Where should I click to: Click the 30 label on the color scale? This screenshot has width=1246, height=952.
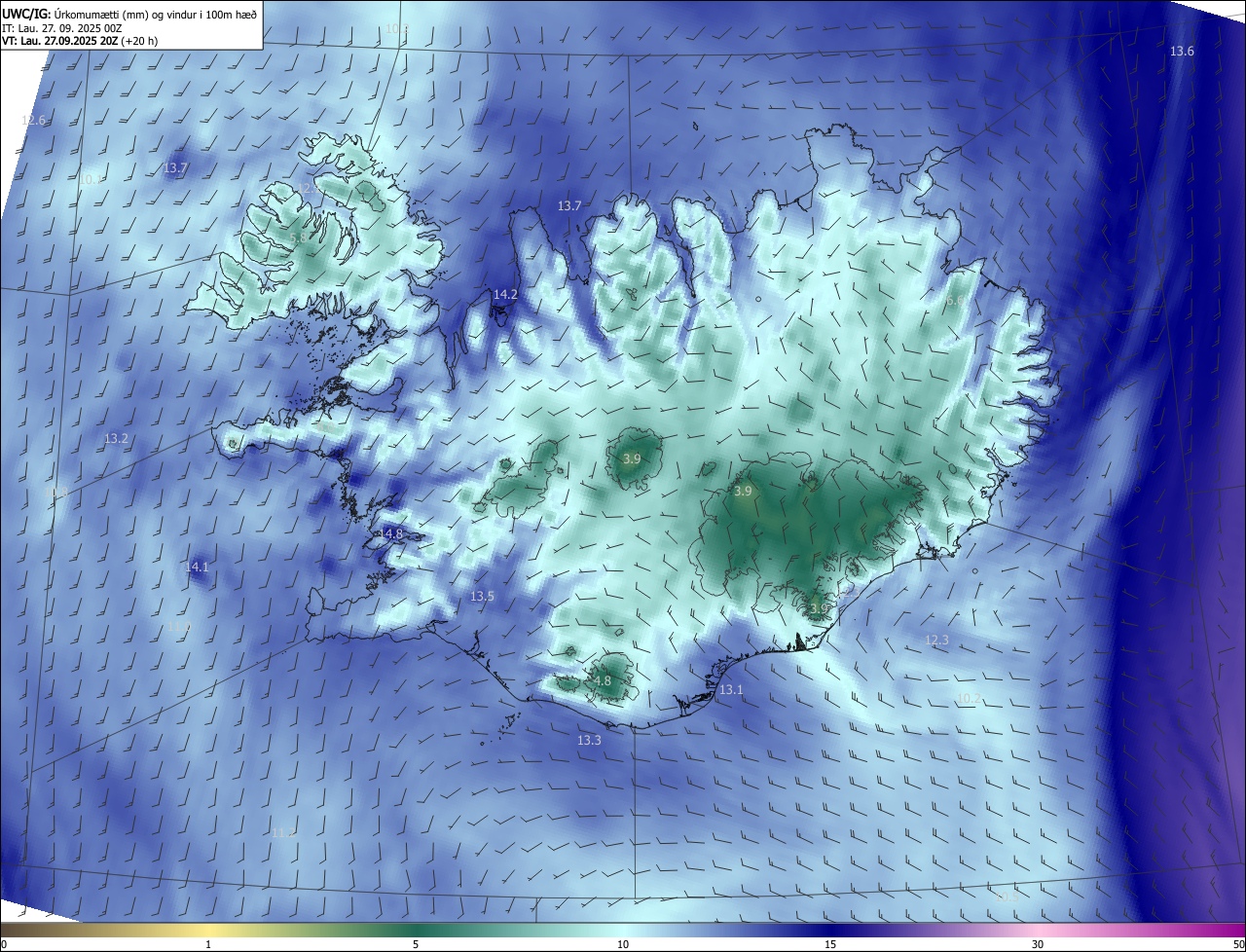point(1038,945)
